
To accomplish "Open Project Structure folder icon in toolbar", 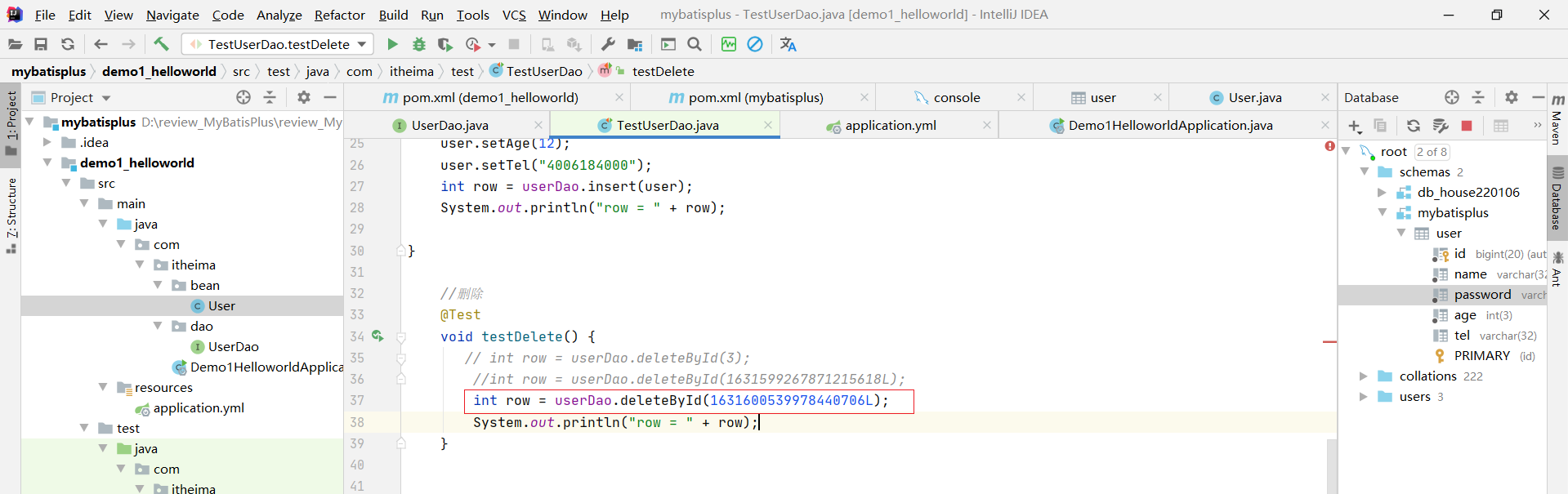I will coord(635,44).
